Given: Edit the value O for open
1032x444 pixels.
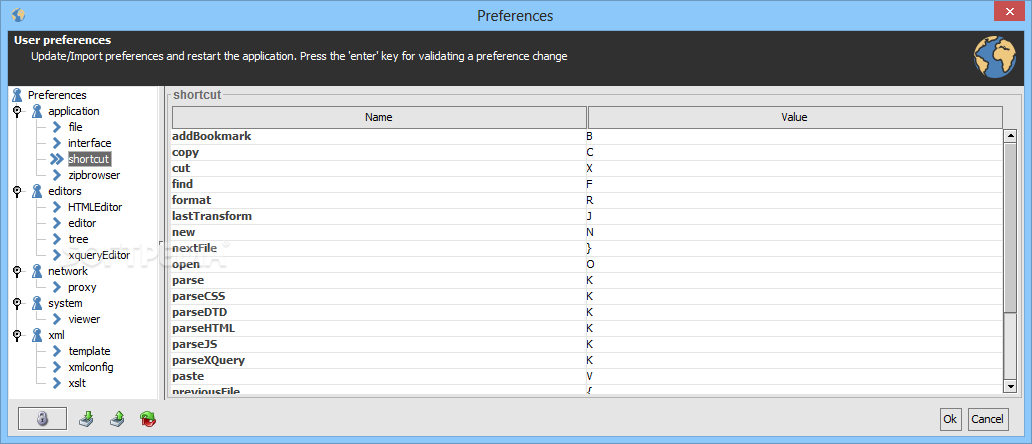Looking at the screenshot, I should point(794,264).
